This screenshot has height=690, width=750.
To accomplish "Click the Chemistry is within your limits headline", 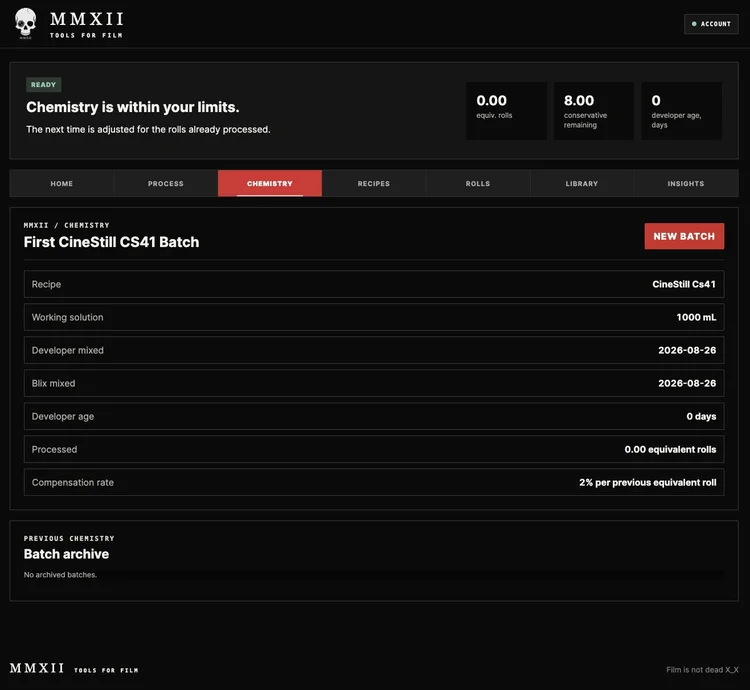I will pyautogui.click(x=132, y=107).
